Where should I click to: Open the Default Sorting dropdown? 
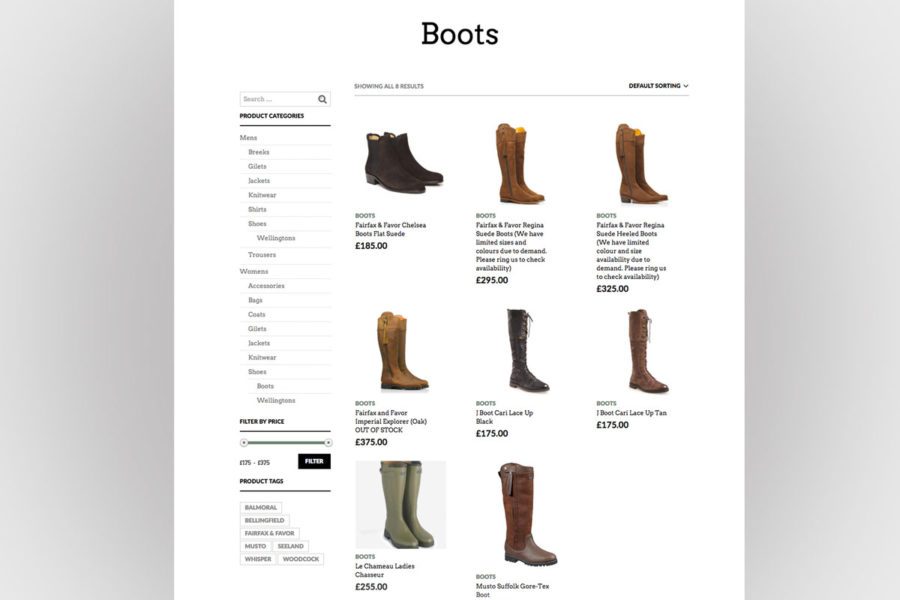(658, 86)
